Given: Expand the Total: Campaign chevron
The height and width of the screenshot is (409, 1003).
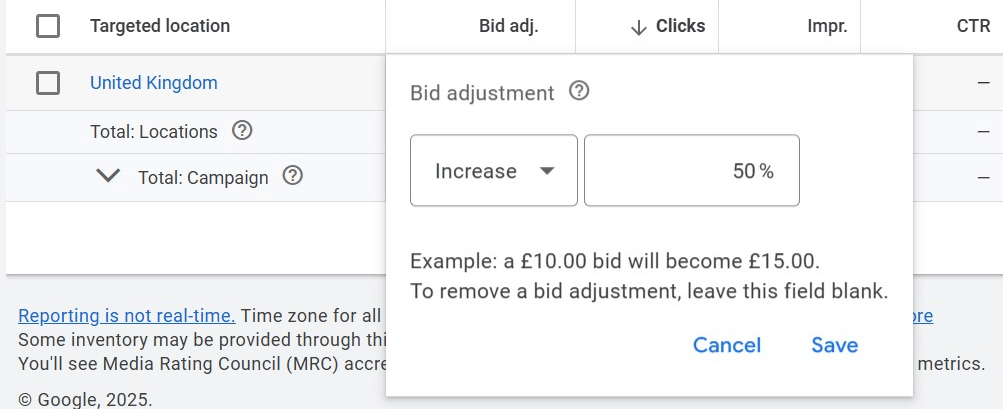Looking at the screenshot, I should [107, 177].
